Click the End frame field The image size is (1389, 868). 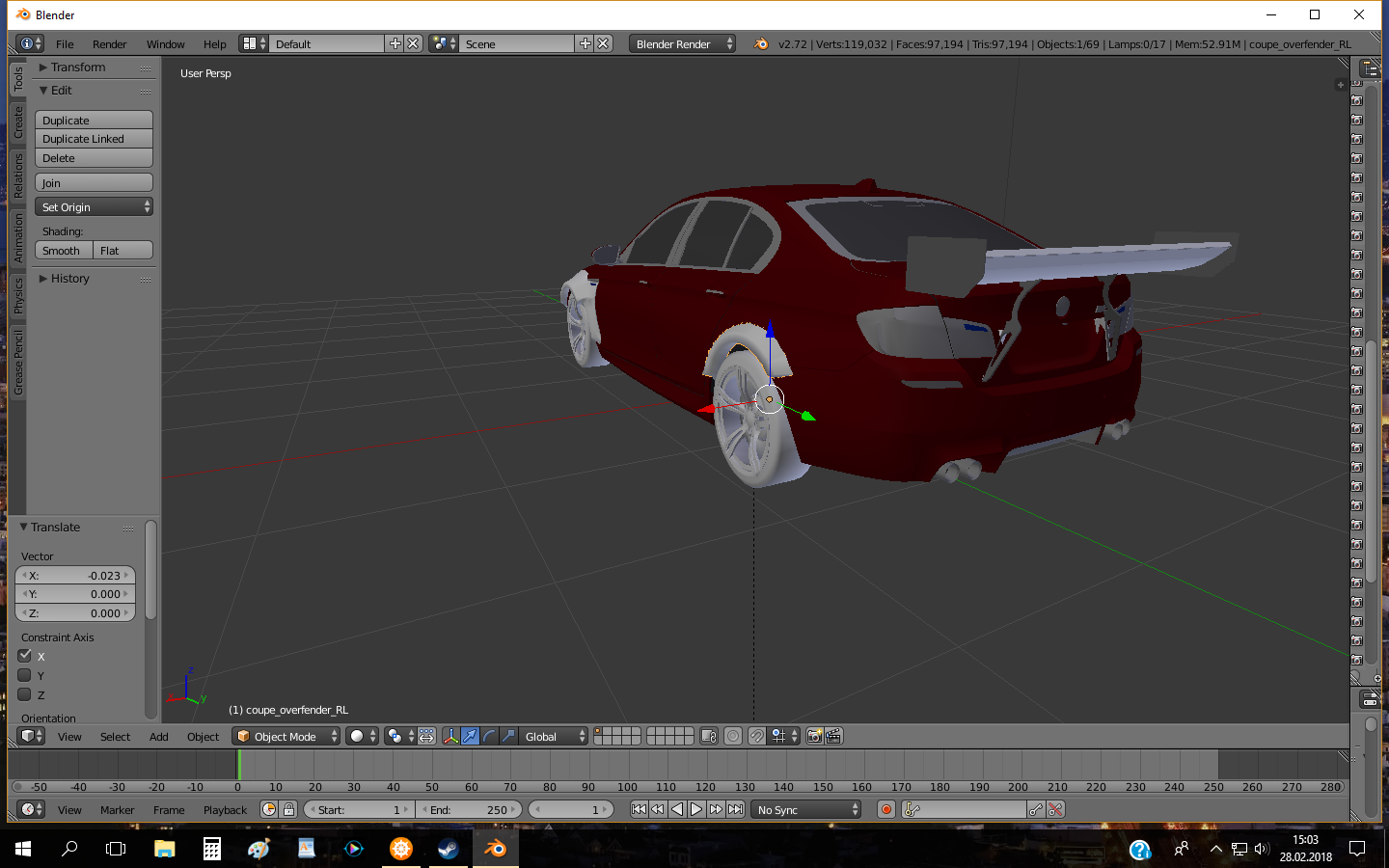470,809
